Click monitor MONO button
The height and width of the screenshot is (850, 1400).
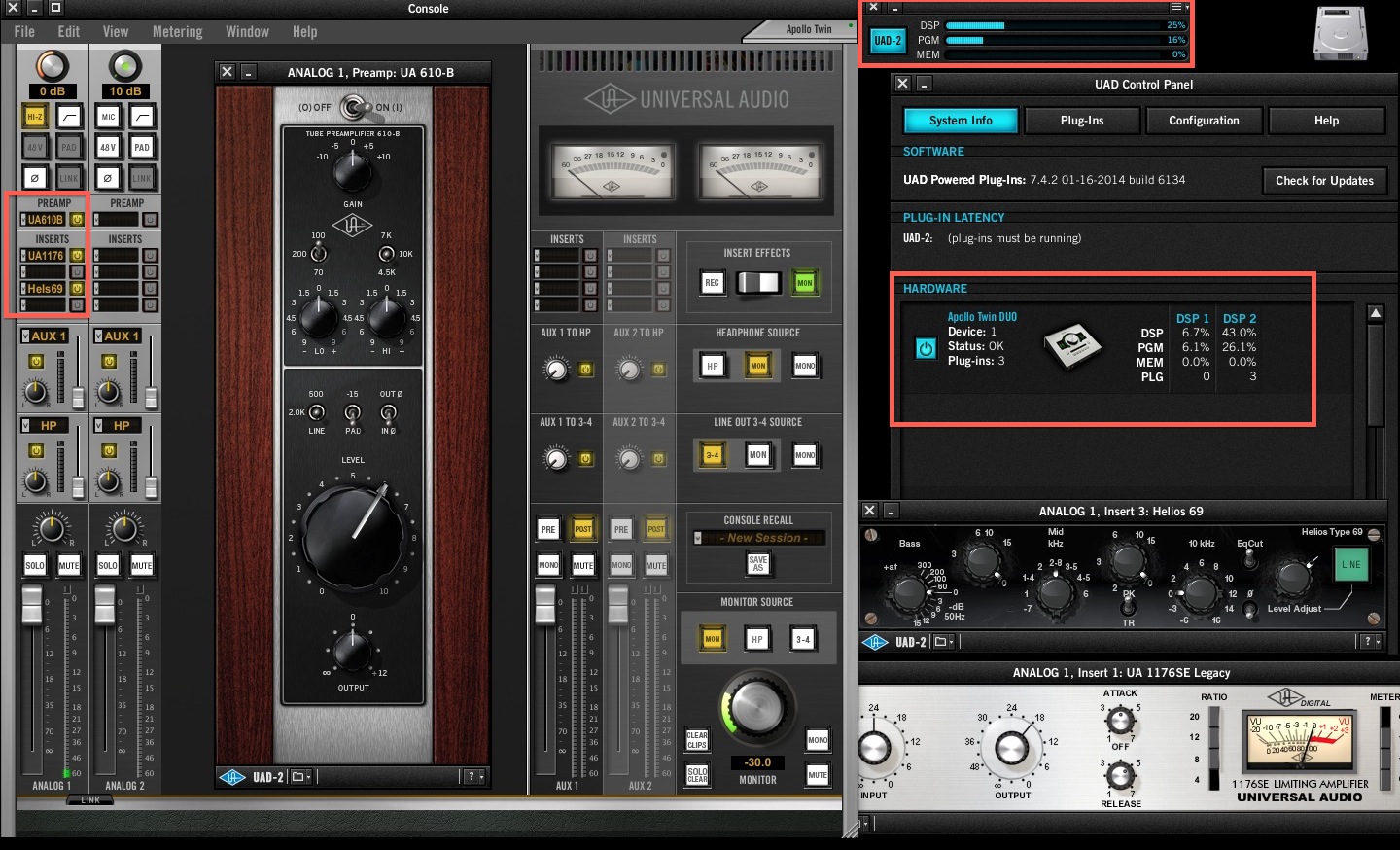click(818, 739)
